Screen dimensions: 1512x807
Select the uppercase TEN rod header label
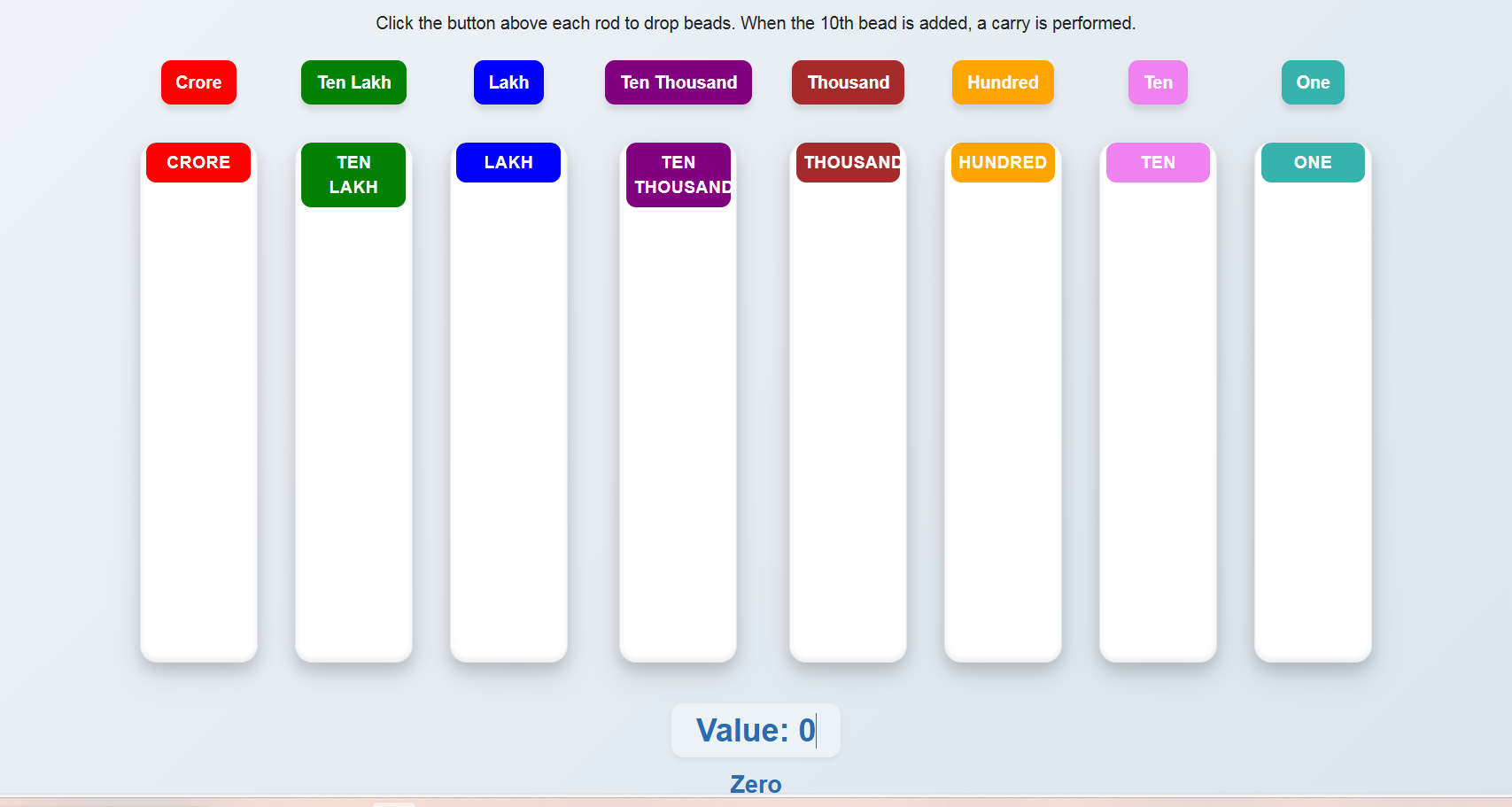coord(1158,163)
